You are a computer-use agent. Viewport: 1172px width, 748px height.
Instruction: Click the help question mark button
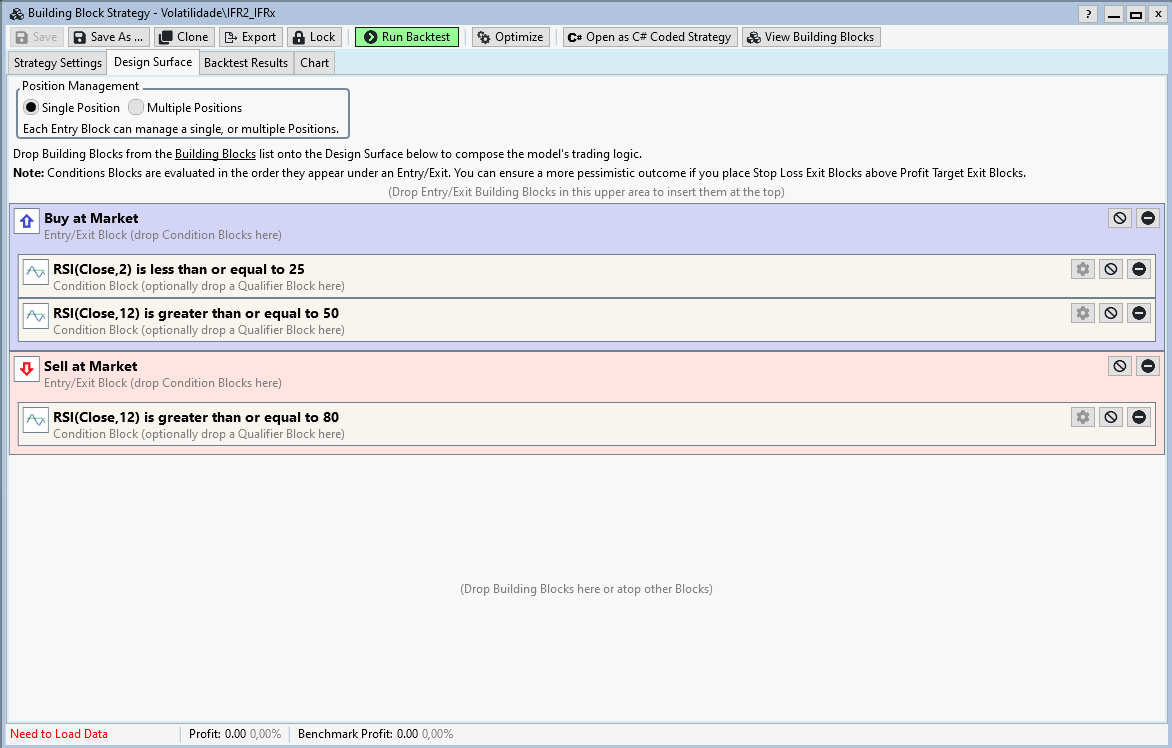coord(1088,14)
